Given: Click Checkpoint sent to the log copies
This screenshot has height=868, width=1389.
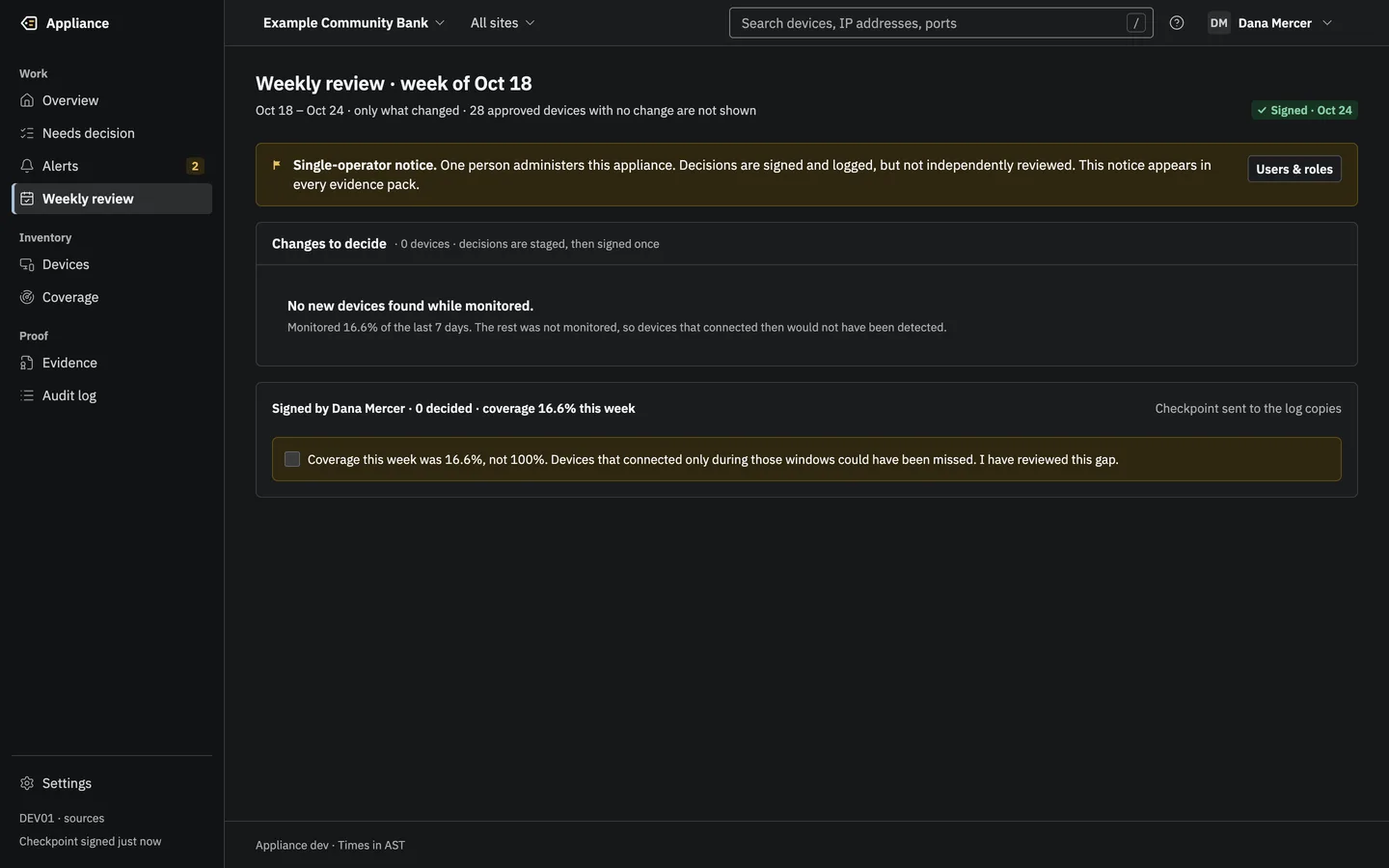Looking at the screenshot, I should click(x=1248, y=408).
